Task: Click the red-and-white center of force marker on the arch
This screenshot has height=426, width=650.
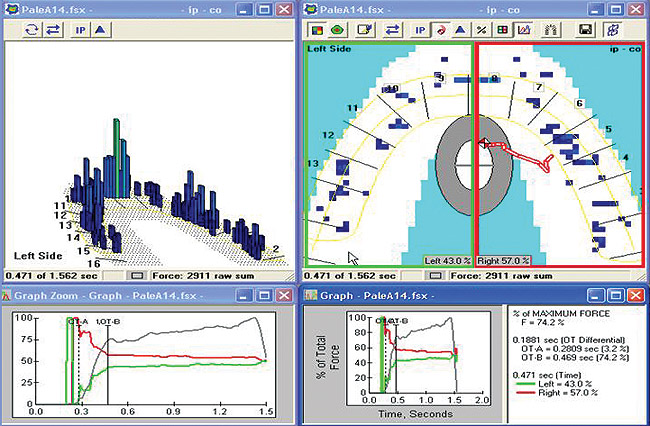Action: click(x=485, y=144)
